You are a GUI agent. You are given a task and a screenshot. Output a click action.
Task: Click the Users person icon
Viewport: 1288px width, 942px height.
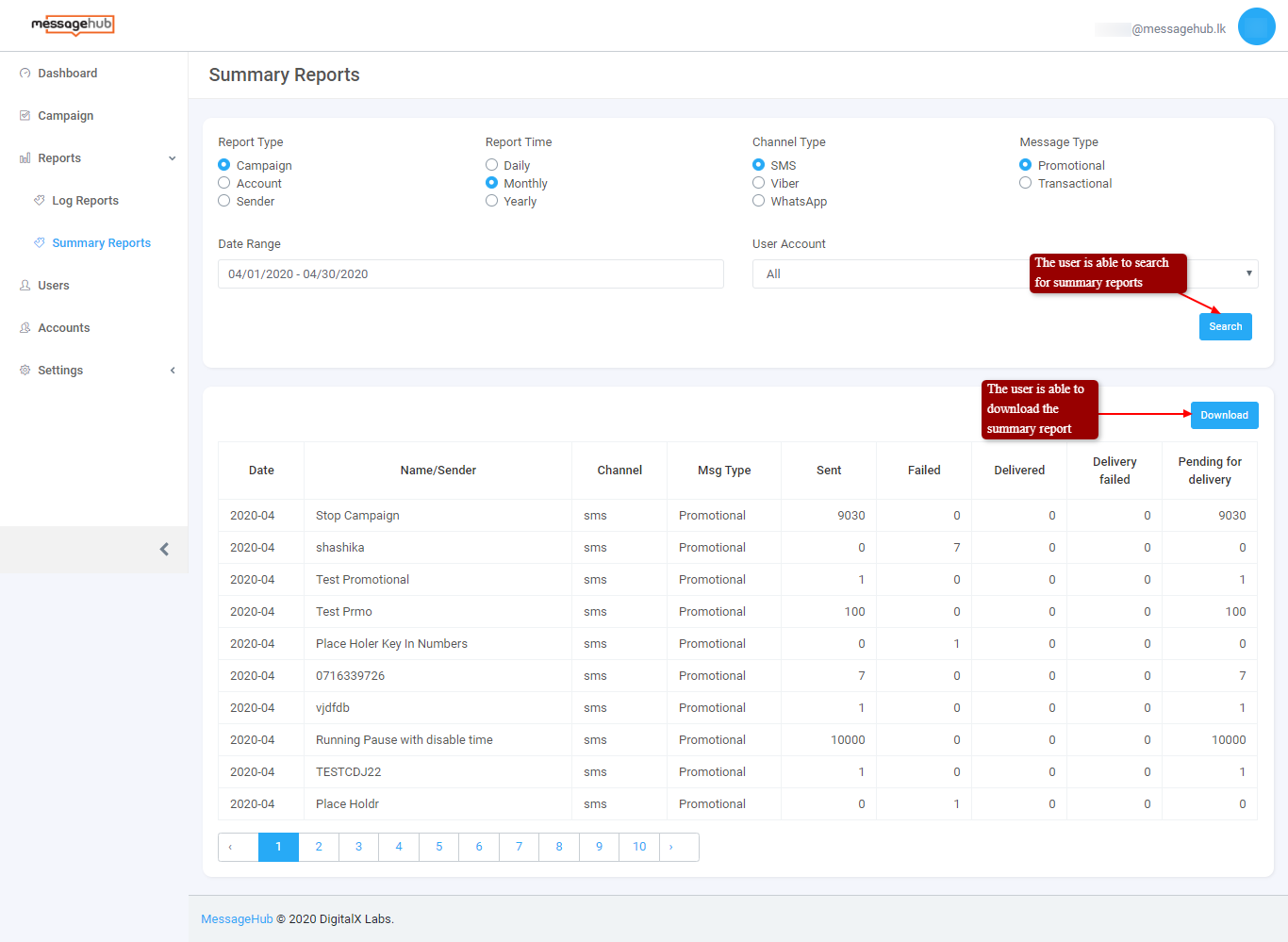pyautogui.click(x=25, y=286)
